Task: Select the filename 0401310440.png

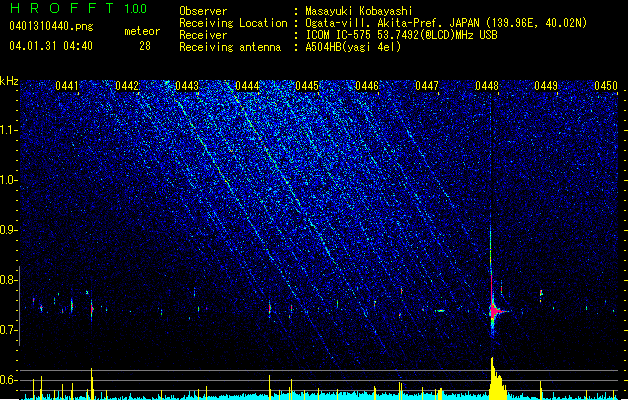Action: (x=51, y=26)
